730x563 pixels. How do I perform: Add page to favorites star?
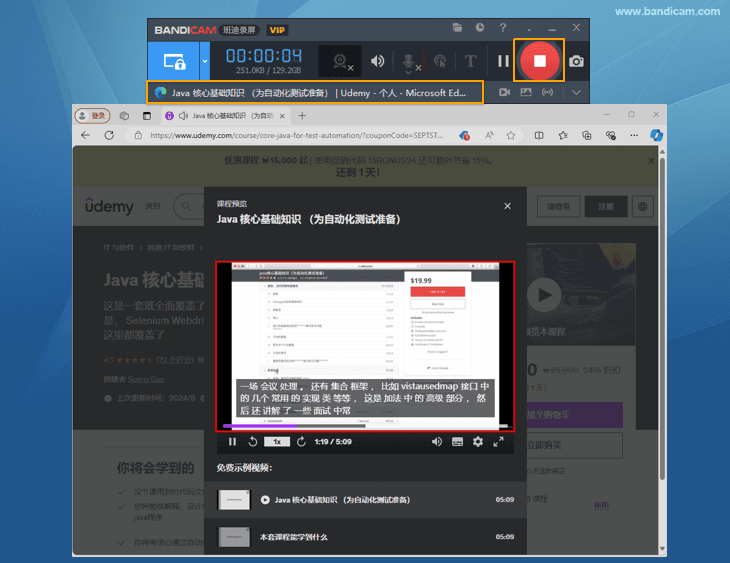pos(511,135)
